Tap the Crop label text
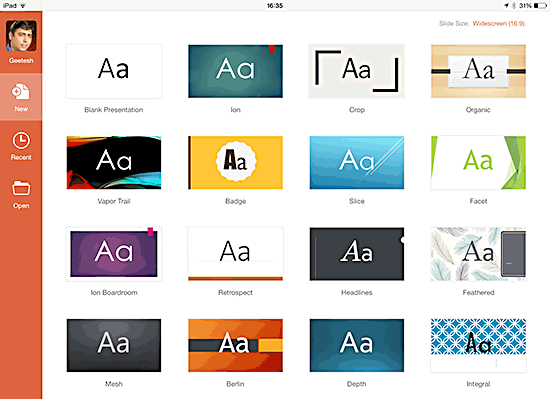550x399 pixels. tap(357, 110)
